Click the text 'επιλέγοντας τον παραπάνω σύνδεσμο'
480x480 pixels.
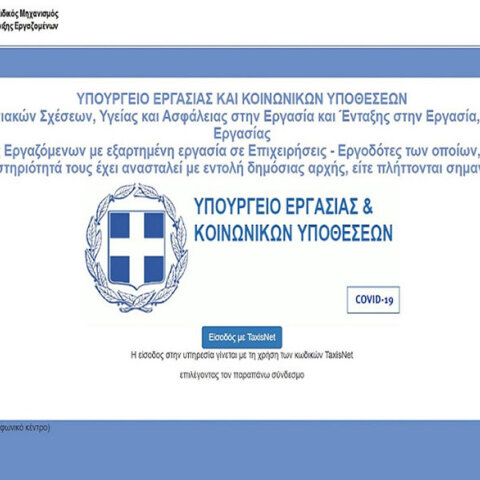[x=242, y=375]
